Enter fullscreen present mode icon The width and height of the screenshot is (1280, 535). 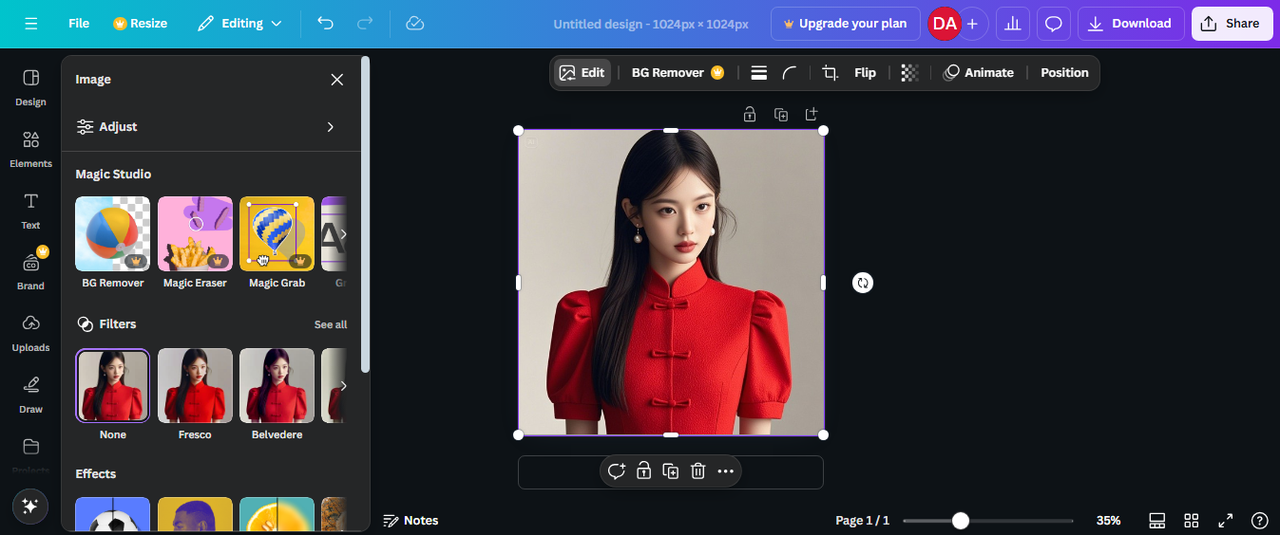(x=1225, y=520)
